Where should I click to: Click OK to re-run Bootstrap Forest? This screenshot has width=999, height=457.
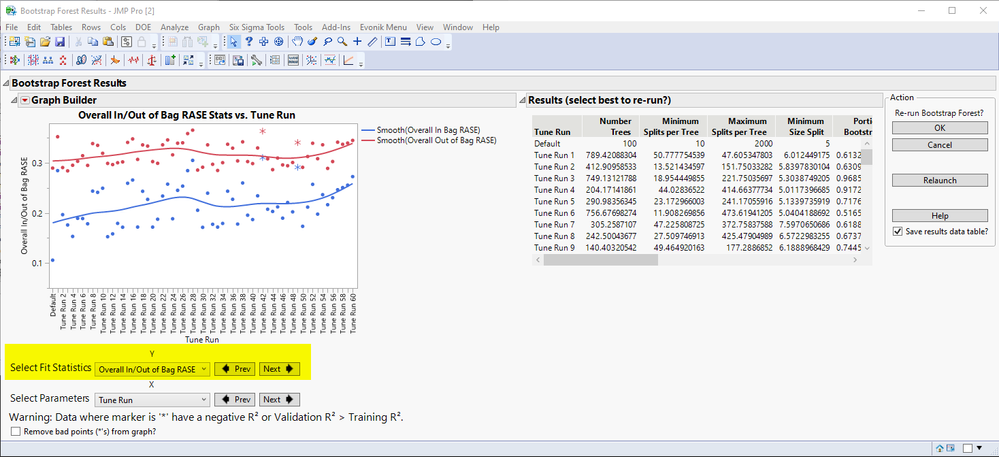(940, 127)
